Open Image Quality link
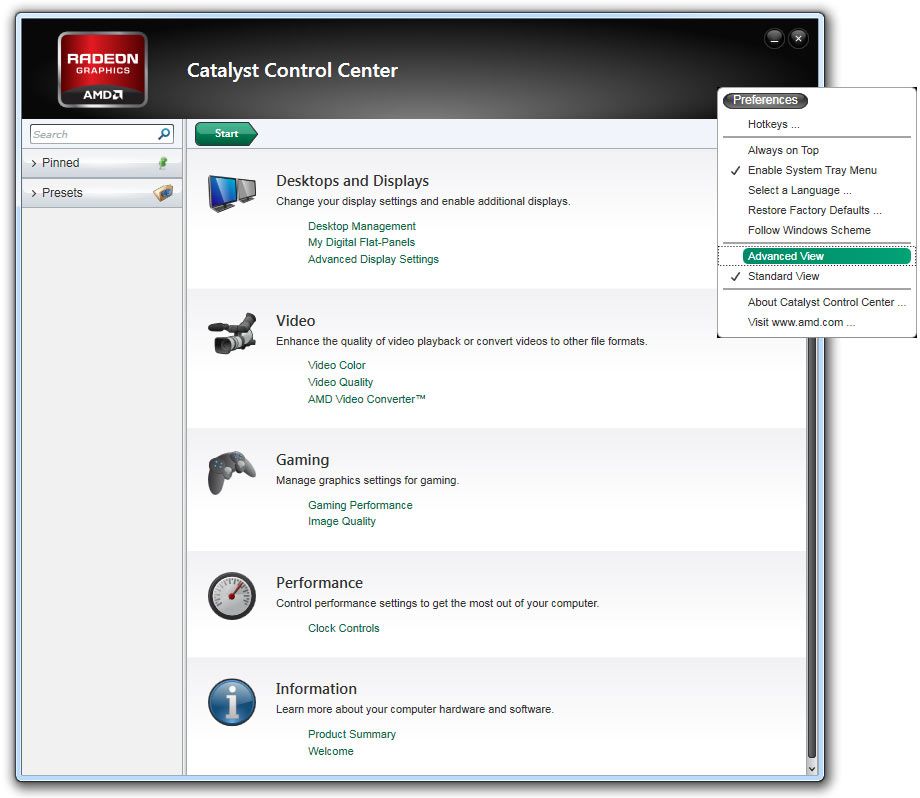 pos(341,522)
